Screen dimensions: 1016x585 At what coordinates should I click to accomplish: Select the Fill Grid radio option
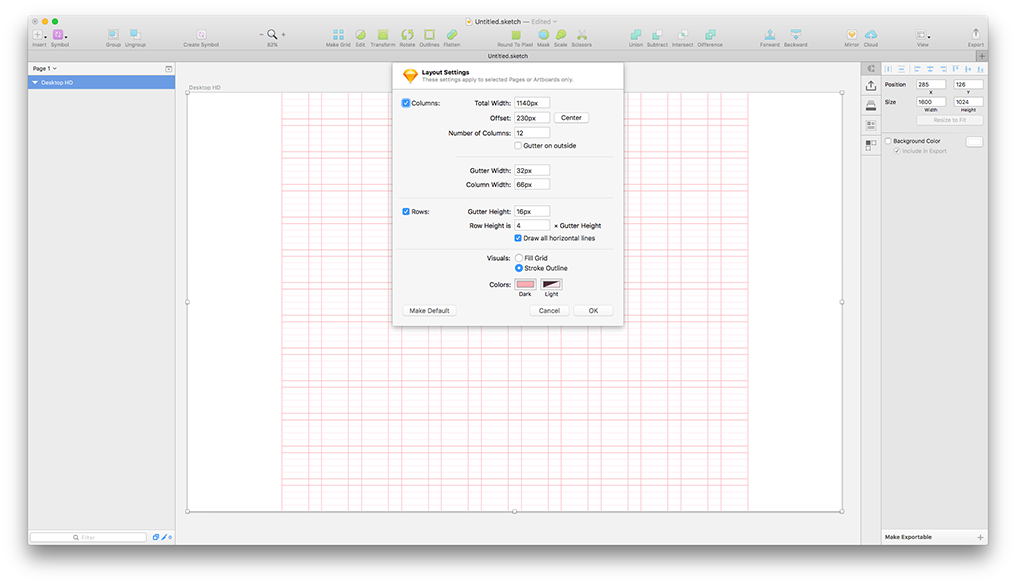518,258
